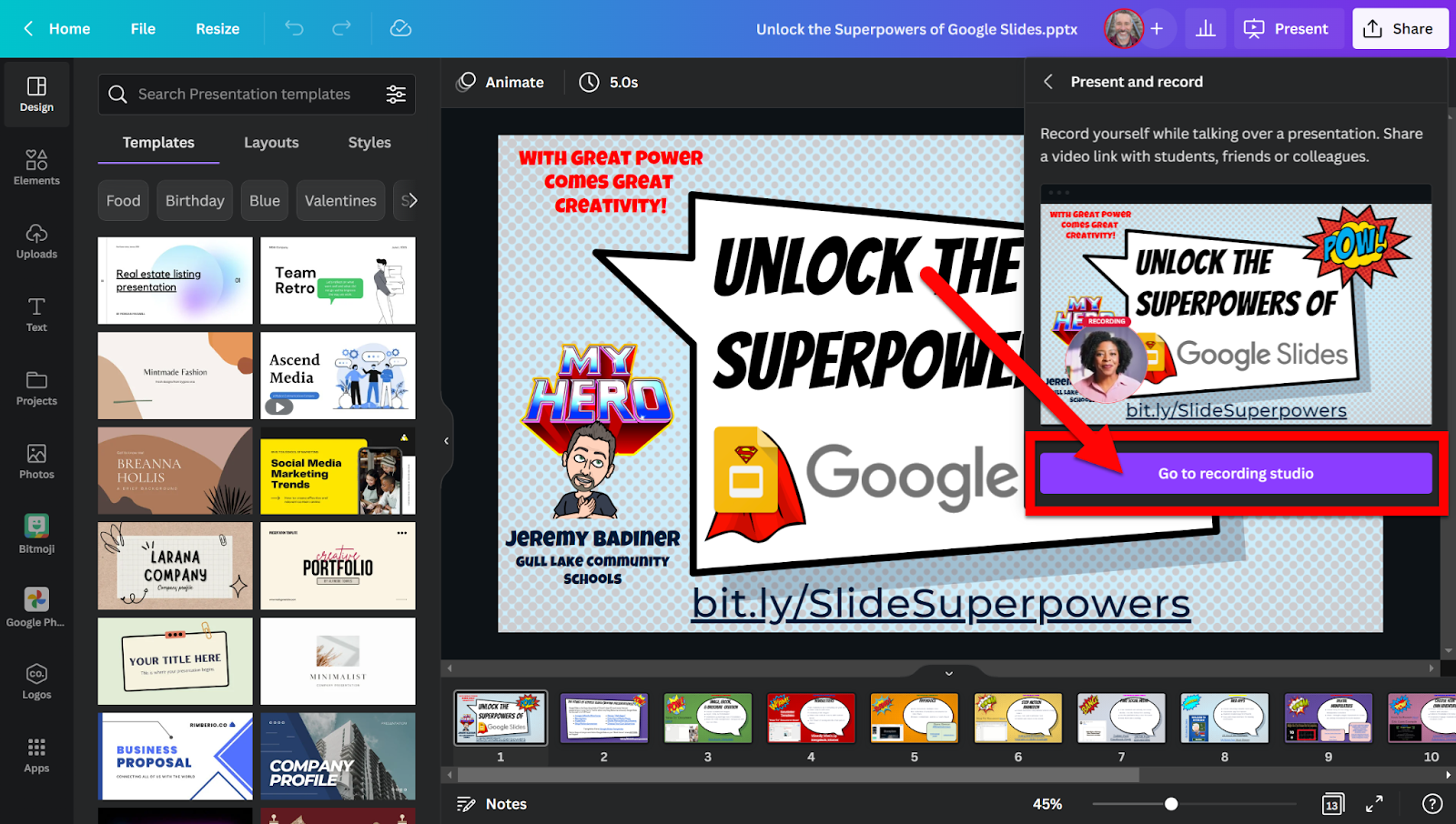The width and height of the screenshot is (1456, 824).
Task: Select the Valentines category chip
Action: click(x=340, y=201)
